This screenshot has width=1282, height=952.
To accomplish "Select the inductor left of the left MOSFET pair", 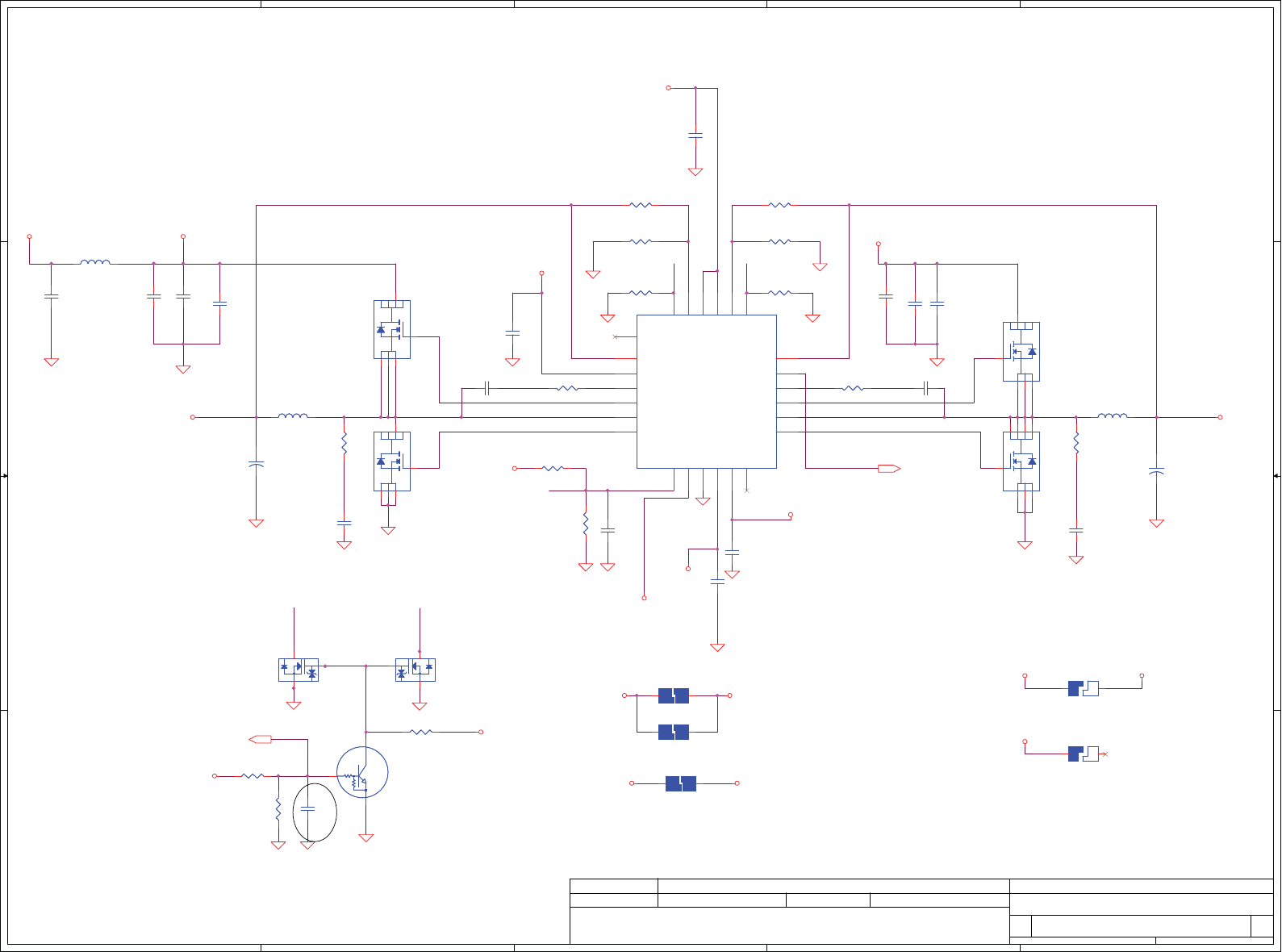I will tap(293, 415).
